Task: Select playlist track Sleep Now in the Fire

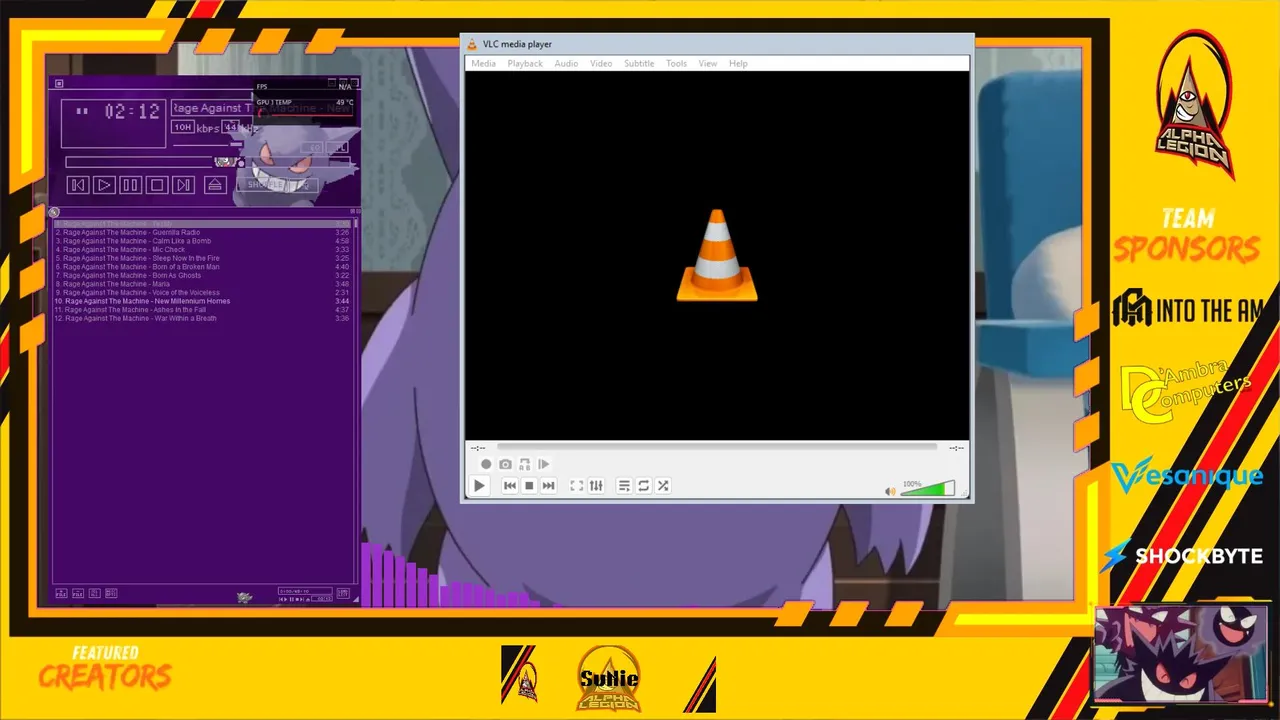Action: (x=202, y=258)
